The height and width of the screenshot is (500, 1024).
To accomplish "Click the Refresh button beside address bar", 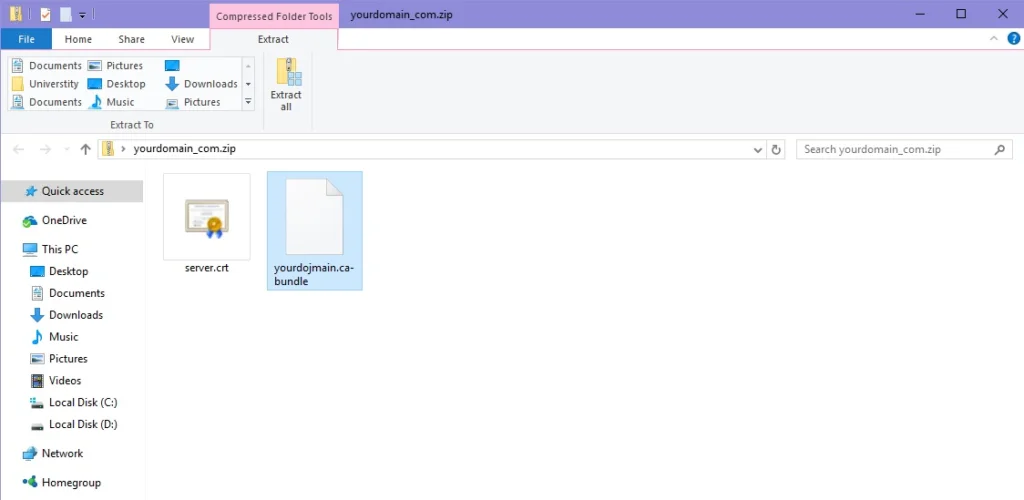I will pos(776,149).
